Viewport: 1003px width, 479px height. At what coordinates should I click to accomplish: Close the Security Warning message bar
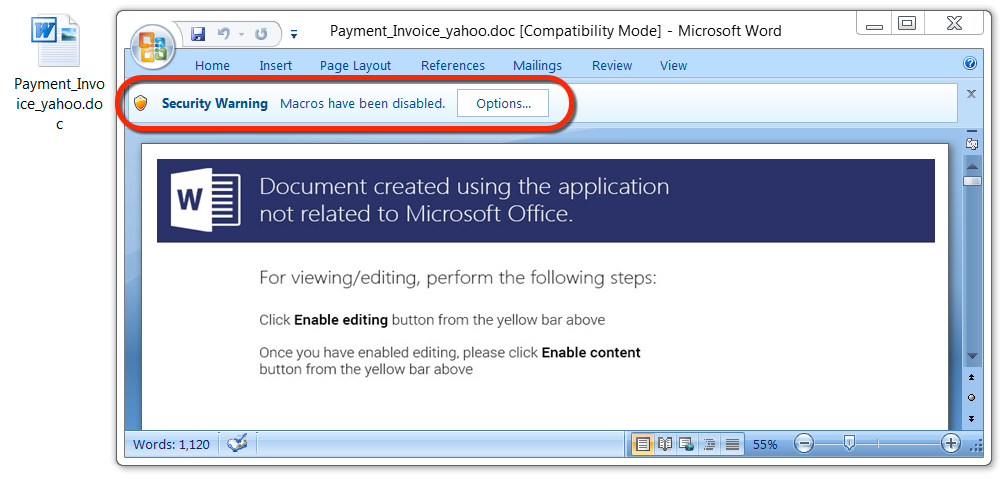(971, 94)
